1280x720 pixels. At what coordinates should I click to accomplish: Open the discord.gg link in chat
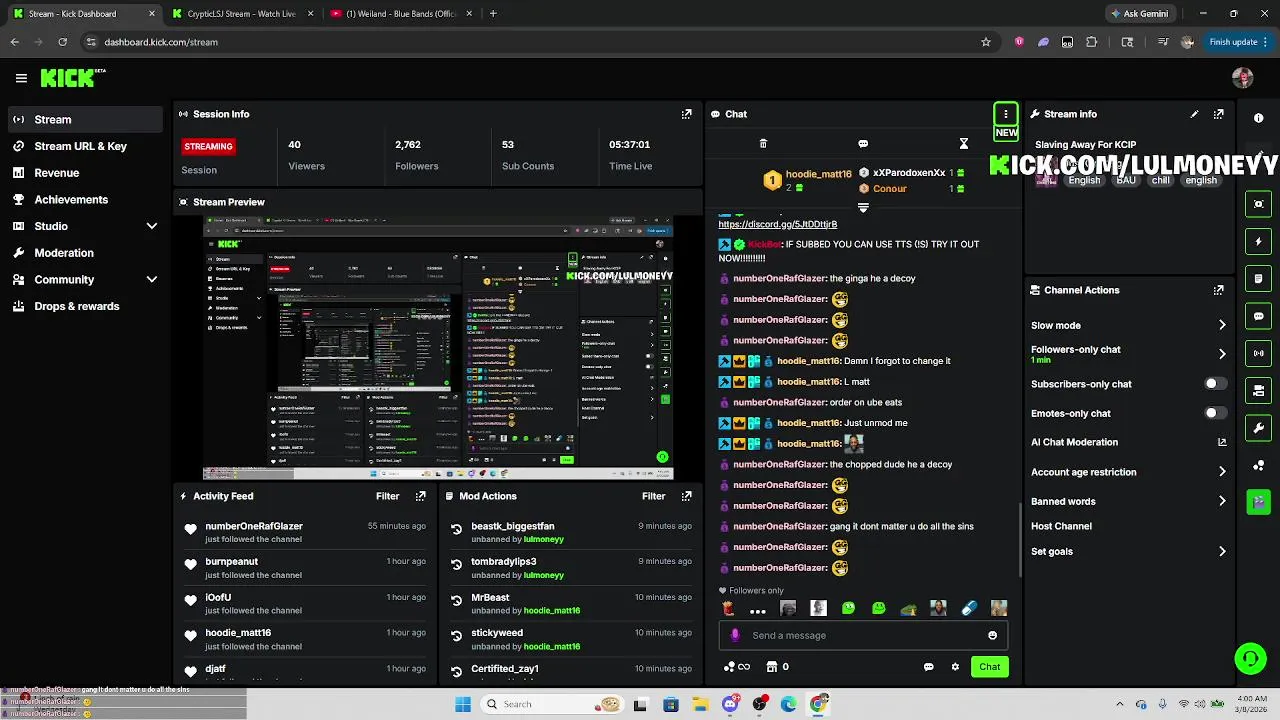pos(777,224)
